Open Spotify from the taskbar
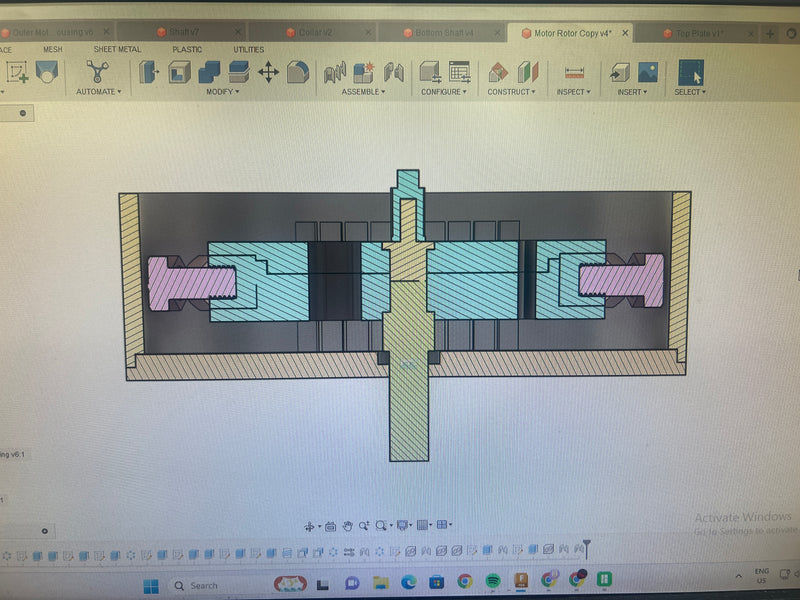The height and width of the screenshot is (600, 800). [x=493, y=581]
